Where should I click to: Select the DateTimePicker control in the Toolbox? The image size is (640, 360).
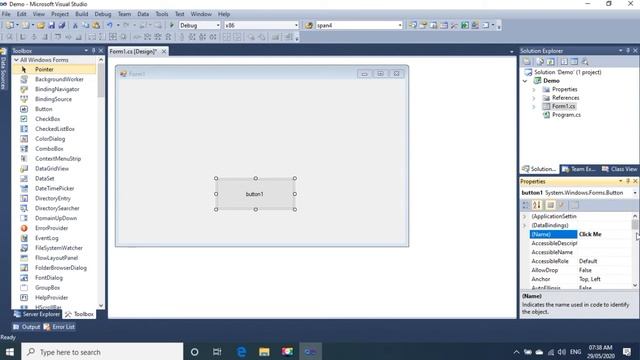[x=54, y=188]
